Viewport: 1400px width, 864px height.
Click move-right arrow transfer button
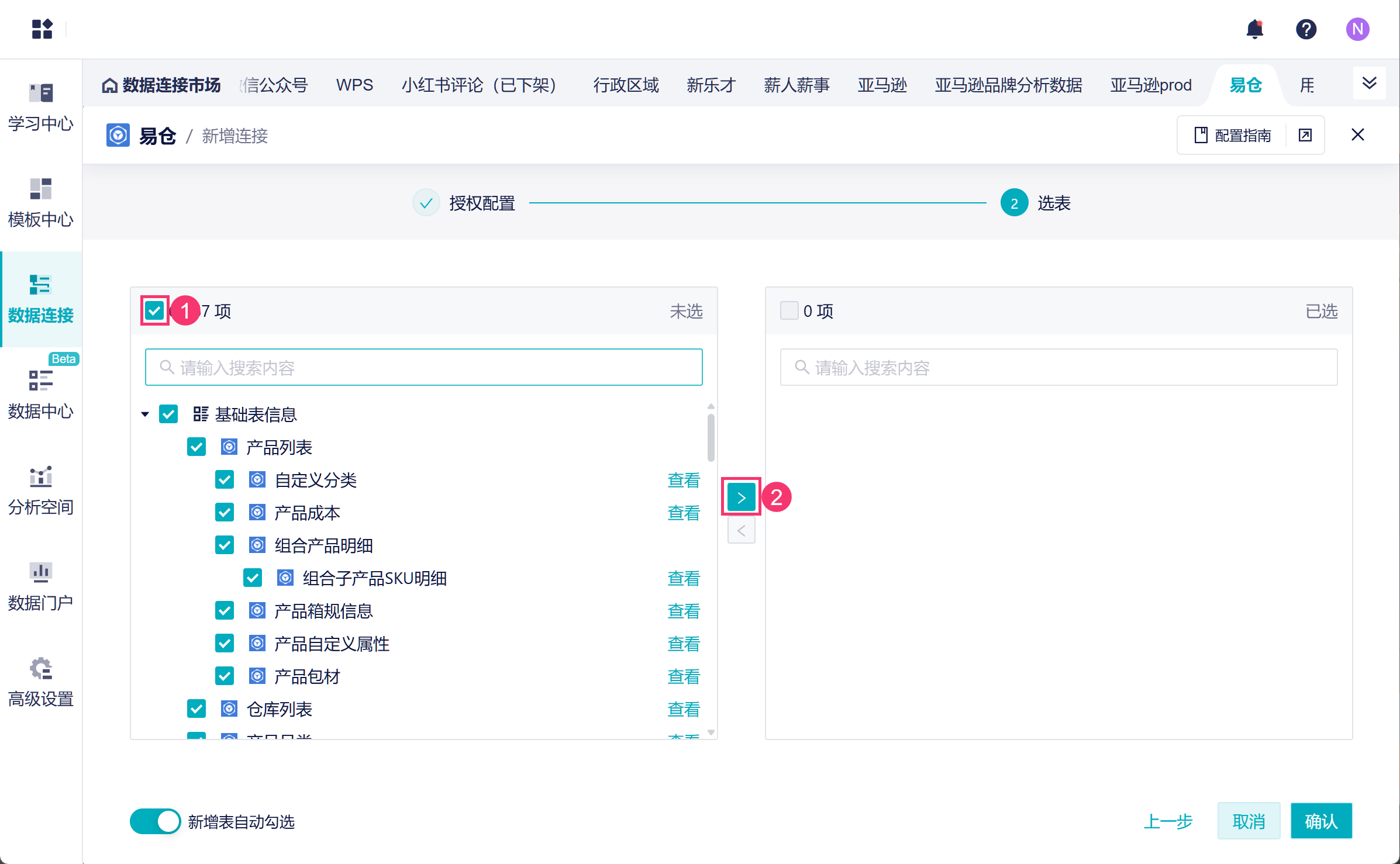741,498
